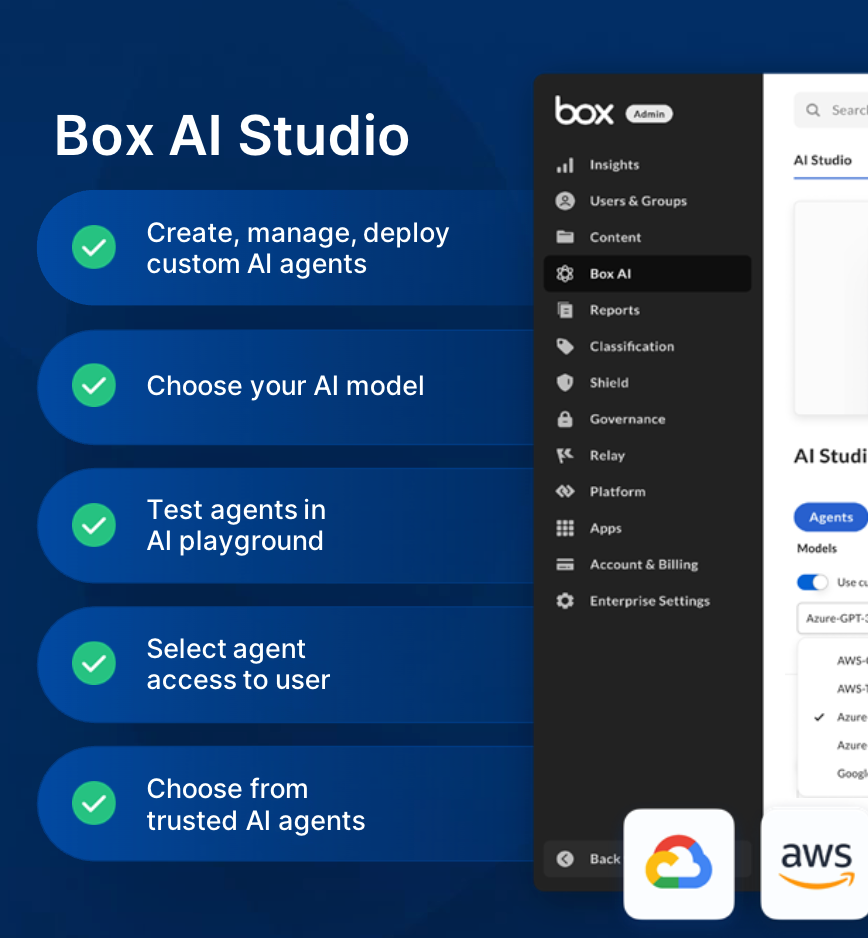
Task: Click the Enterprise Settings gear icon
Action: (565, 601)
